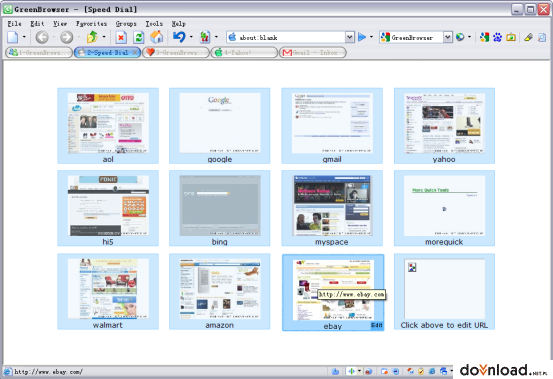Image resolution: width=553 pixels, height=379 pixels.
Task: Switch to the Gmail Inbox tab
Action: click(313, 53)
